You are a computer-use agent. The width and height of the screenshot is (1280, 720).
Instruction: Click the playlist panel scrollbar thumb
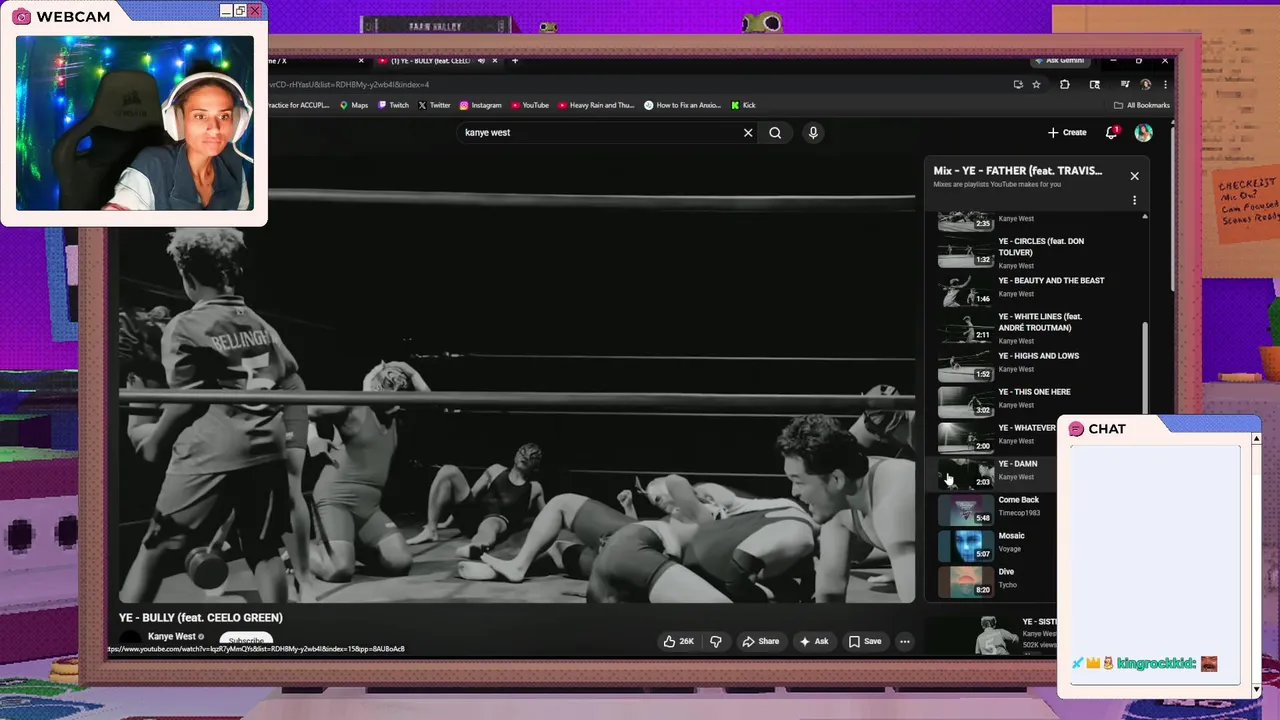coord(1145,368)
